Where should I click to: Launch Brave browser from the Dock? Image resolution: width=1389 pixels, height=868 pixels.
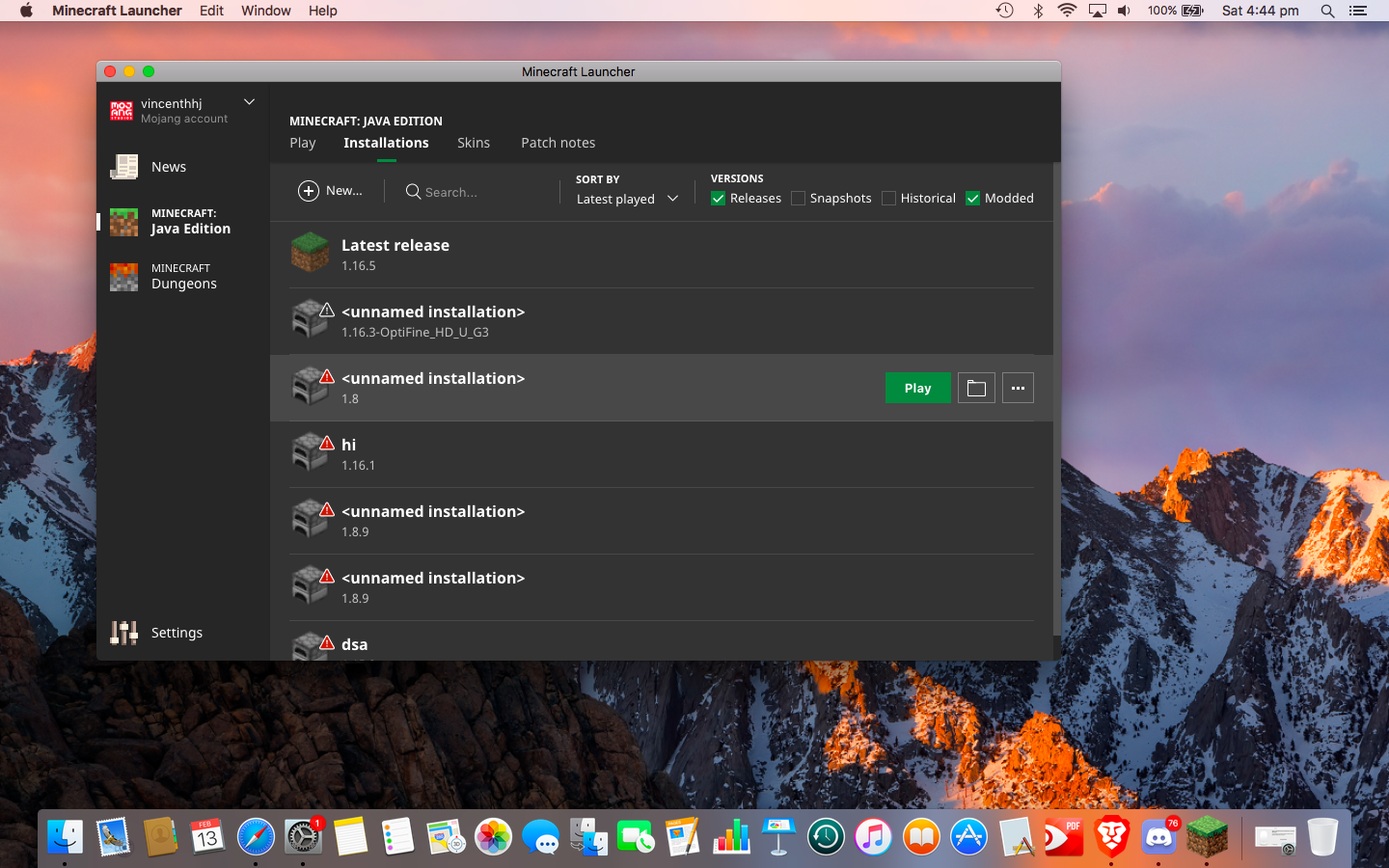pyautogui.click(x=1111, y=836)
